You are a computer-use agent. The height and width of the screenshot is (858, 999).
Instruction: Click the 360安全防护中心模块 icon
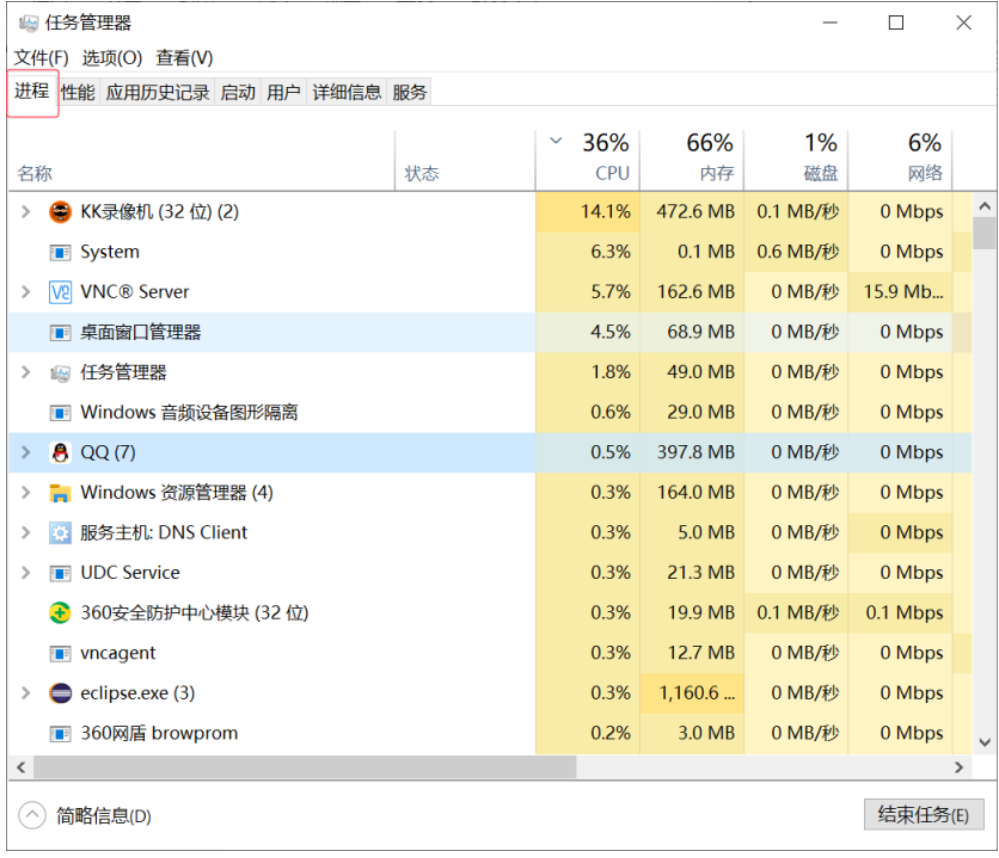tap(60, 613)
